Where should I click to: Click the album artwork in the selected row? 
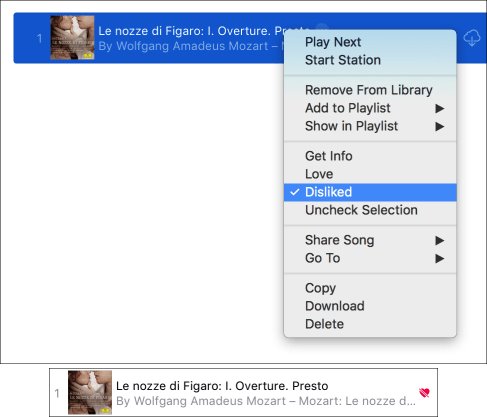pyautogui.click(x=72, y=38)
